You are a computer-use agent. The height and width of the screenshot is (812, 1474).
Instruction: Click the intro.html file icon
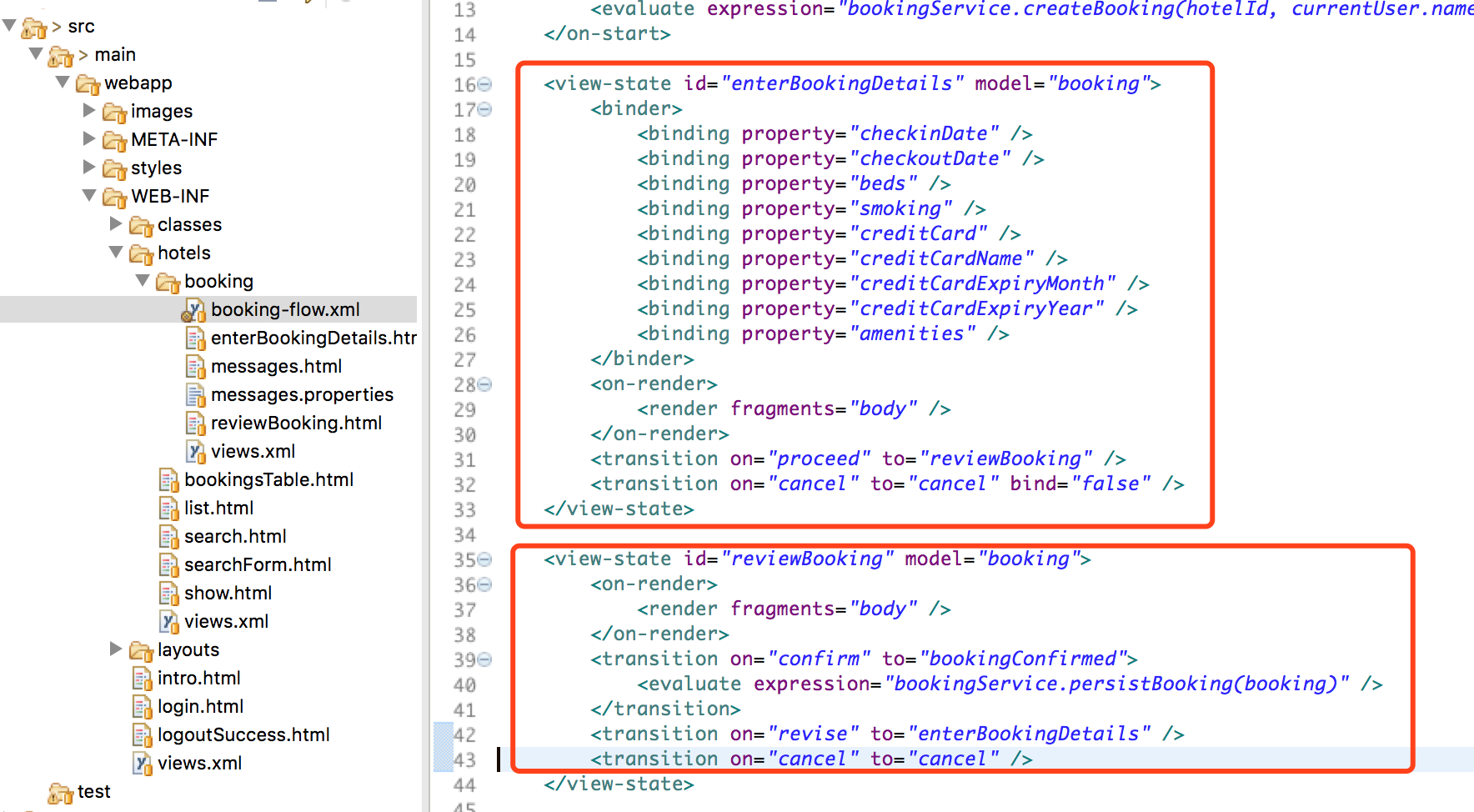[x=142, y=678]
